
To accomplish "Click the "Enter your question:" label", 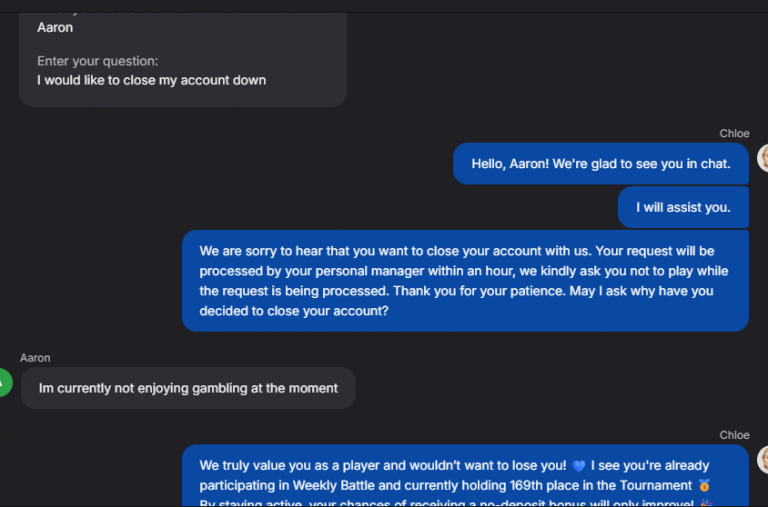I will tap(98, 62).
